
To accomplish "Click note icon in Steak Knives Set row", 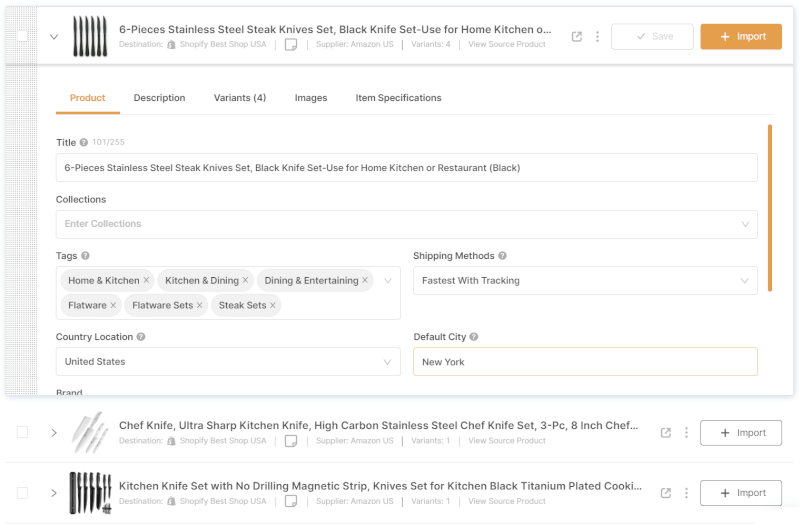I will tap(291, 45).
